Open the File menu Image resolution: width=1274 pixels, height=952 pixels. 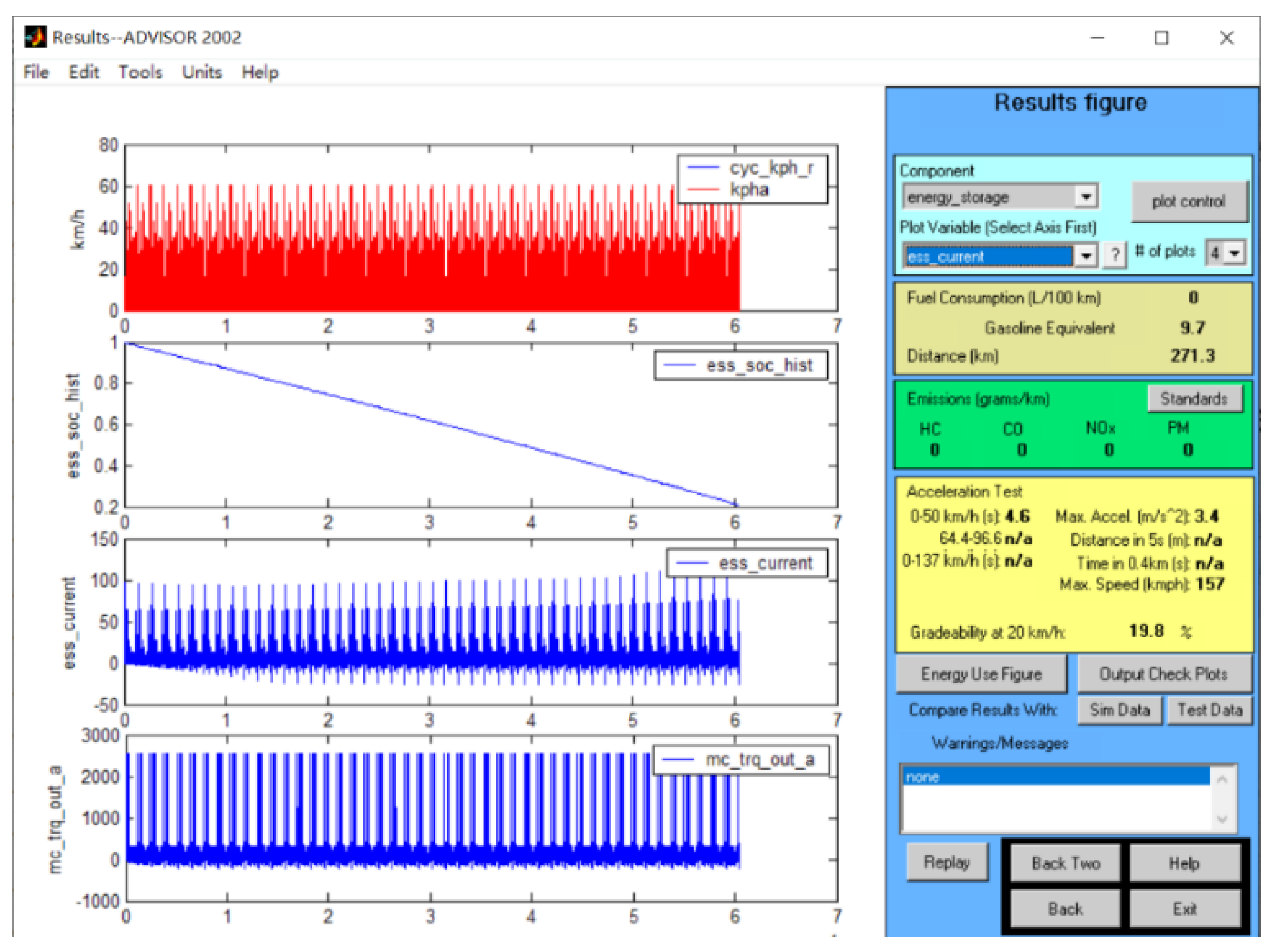(x=36, y=73)
